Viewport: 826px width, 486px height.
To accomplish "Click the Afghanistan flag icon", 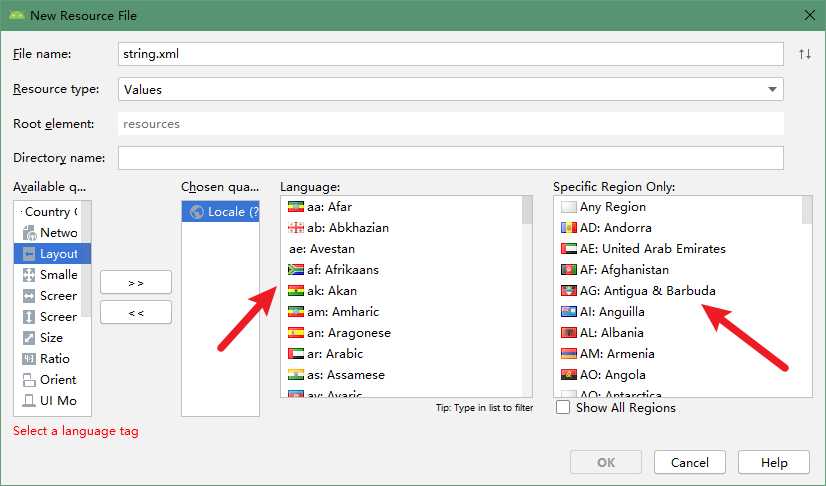I will coord(569,270).
